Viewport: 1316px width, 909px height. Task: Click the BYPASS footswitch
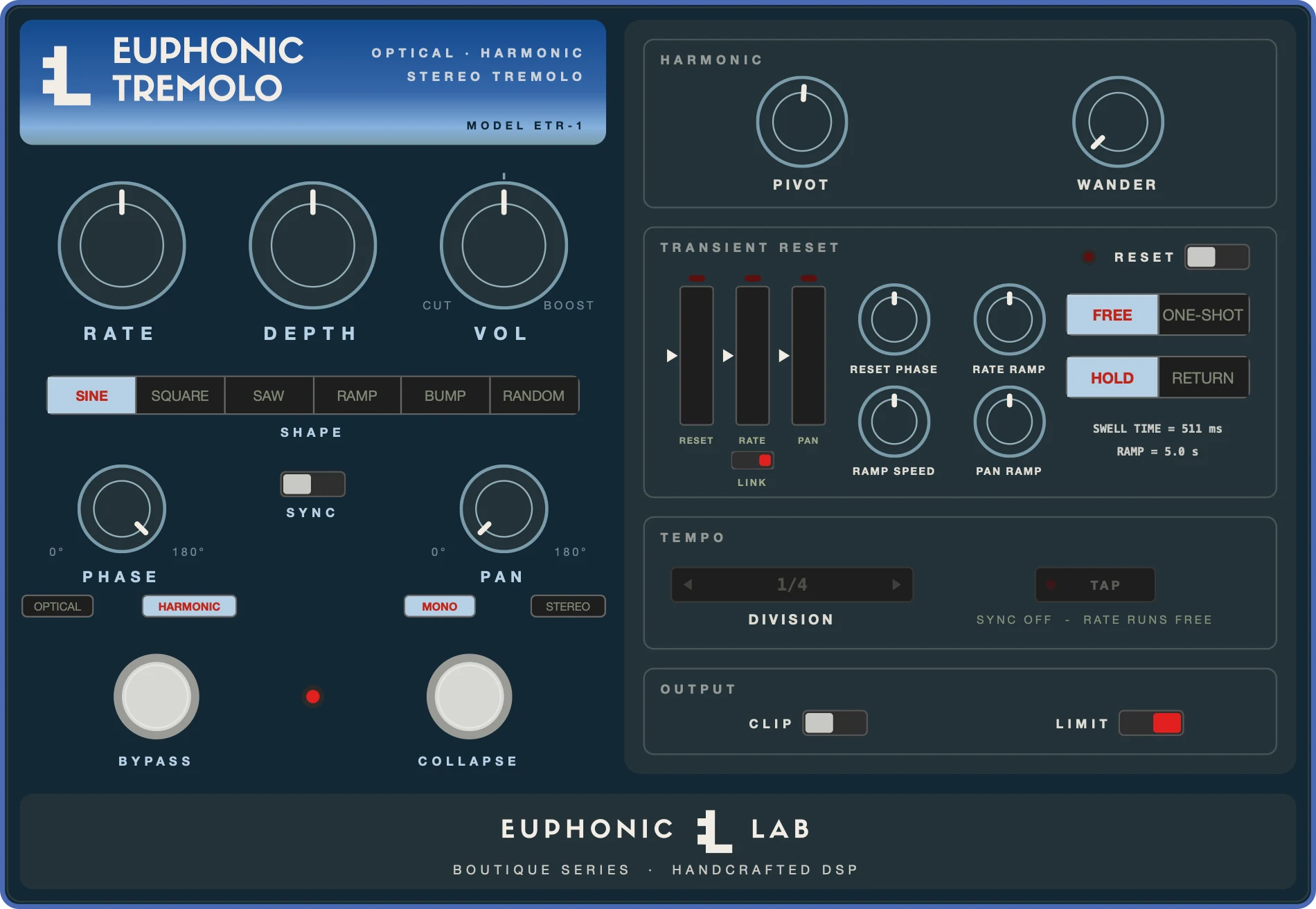pos(157,696)
